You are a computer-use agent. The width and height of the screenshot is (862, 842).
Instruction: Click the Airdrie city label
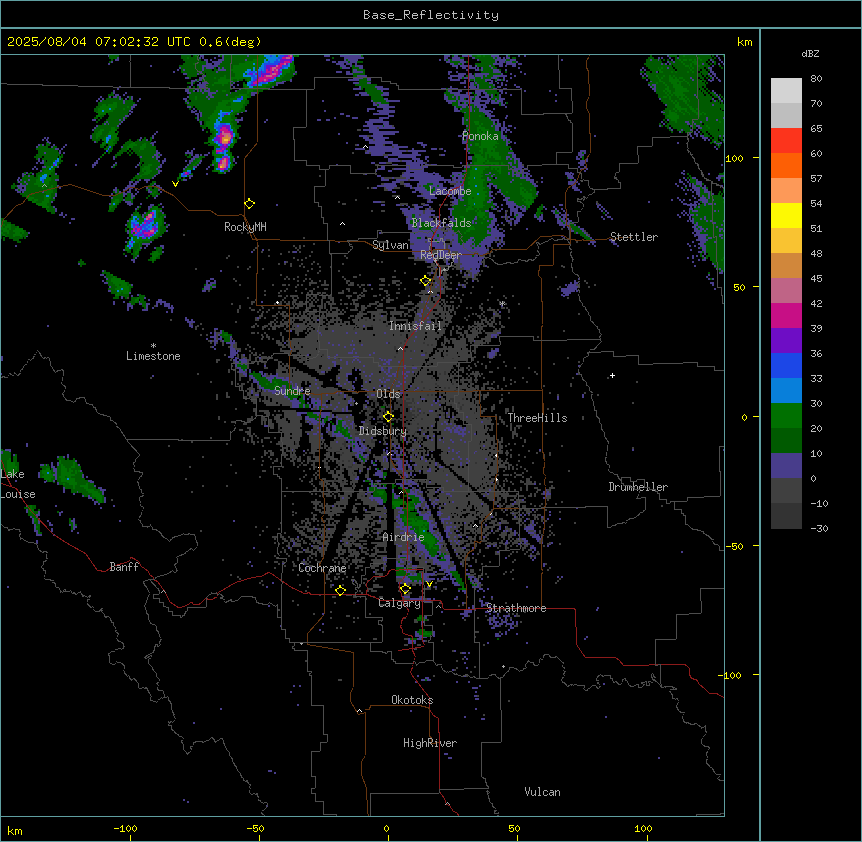(x=403, y=537)
